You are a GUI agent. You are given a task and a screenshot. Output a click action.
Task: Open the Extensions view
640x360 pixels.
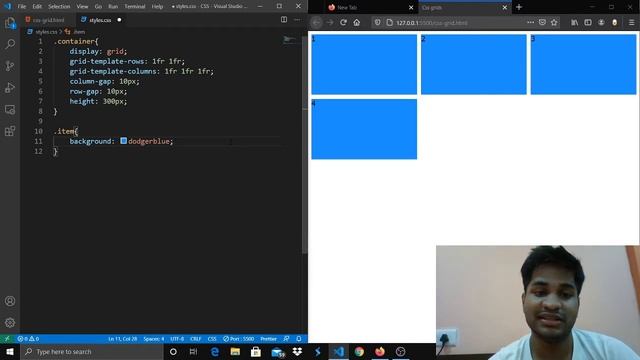pyautogui.click(x=10, y=131)
